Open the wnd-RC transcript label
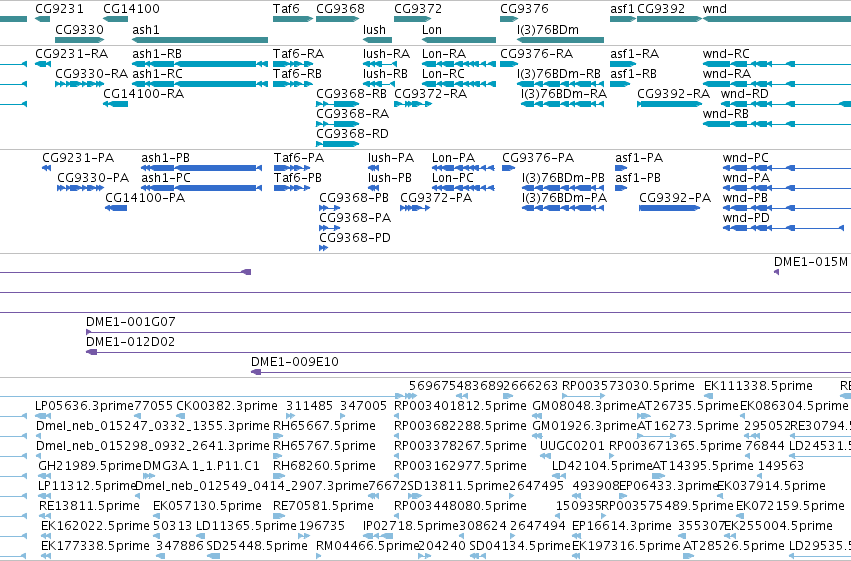The image size is (851, 561). click(726, 54)
